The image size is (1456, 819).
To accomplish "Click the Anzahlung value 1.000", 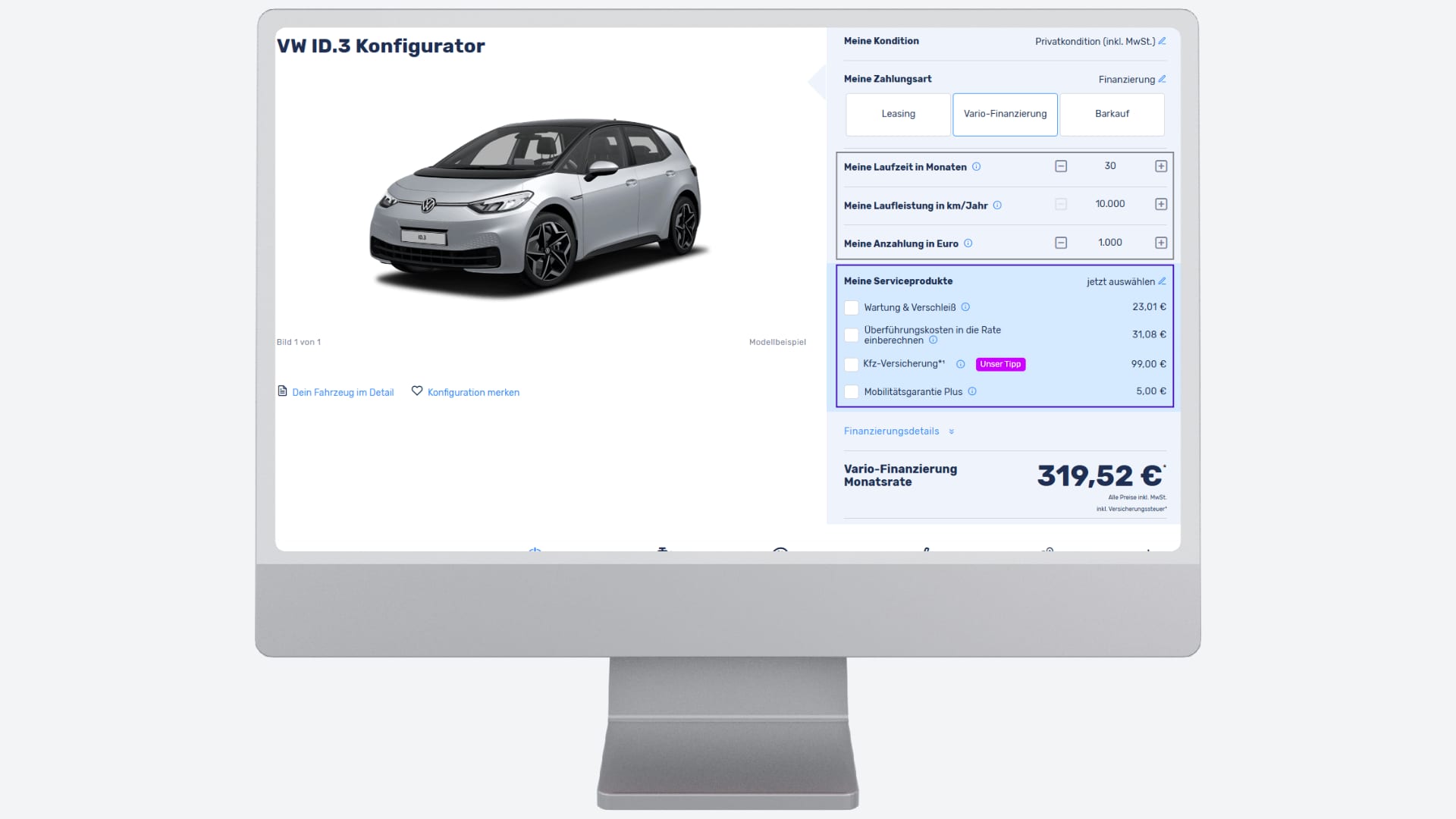I will click(x=1110, y=243).
